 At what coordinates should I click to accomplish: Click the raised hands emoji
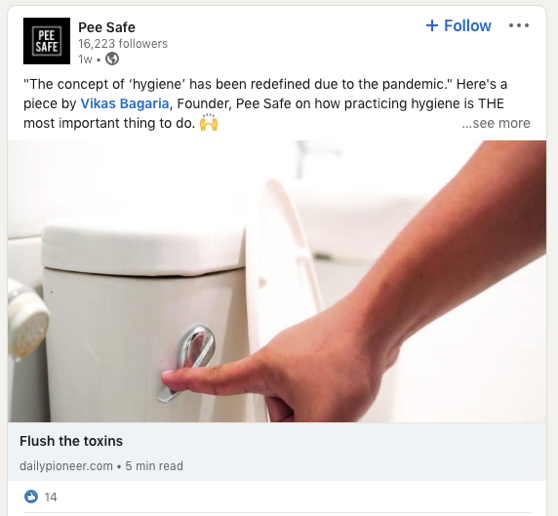coord(209,123)
